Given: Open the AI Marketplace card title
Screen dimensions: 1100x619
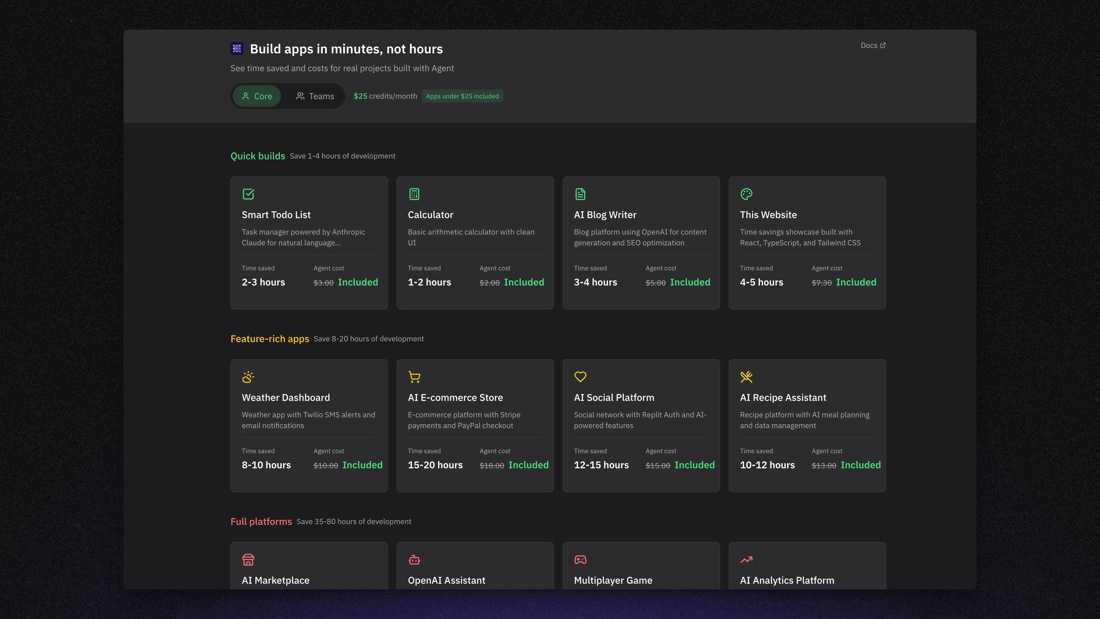Looking at the screenshot, I should pyautogui.click(x=275, y=580).
